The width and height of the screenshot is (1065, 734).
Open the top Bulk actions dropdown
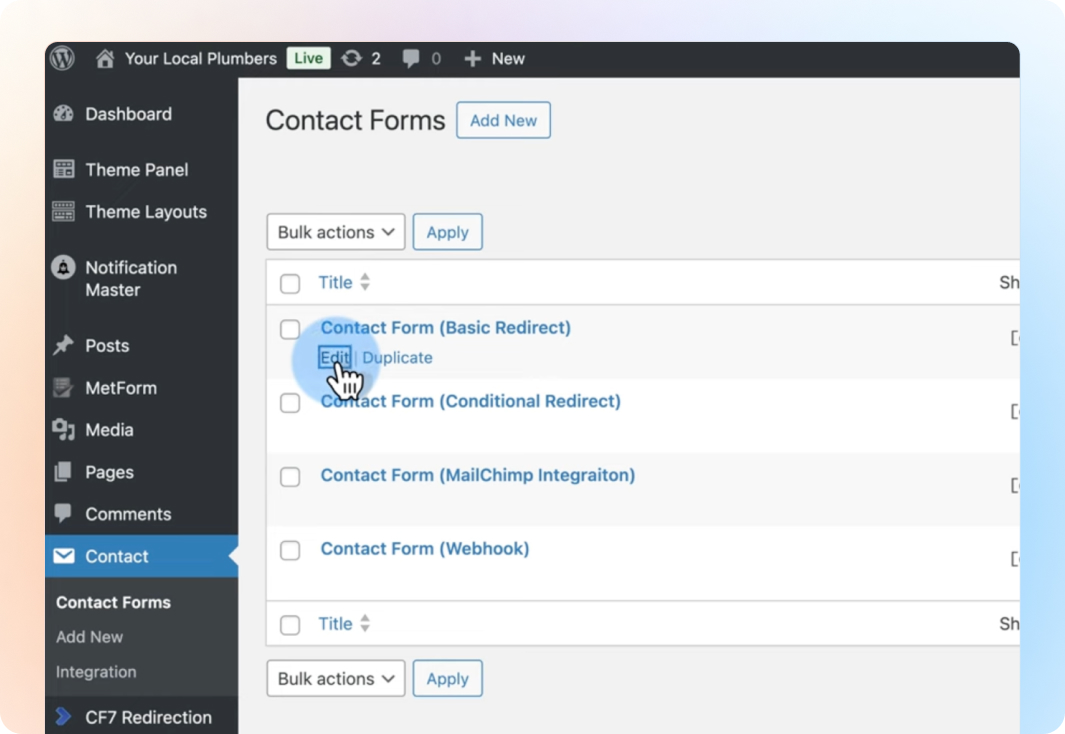click(x=336, y=232)
